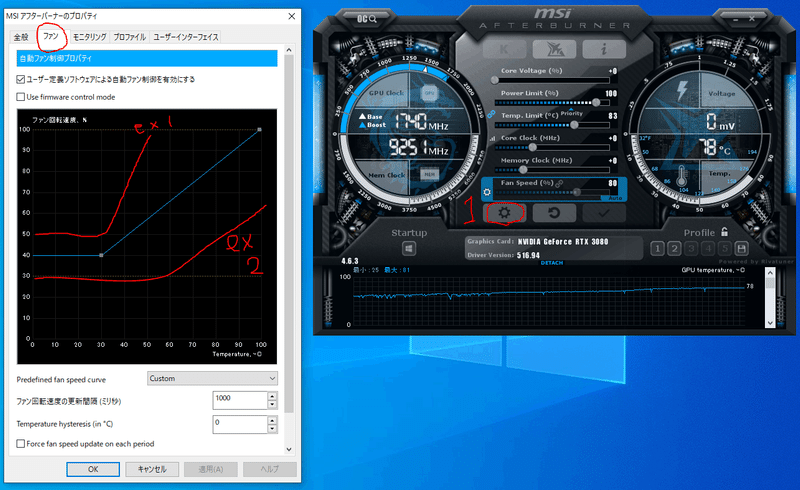The width and height of the screenshot is (800, 490).
Task: Click the Core Voltage slider handle
Action: pos(494,80)
